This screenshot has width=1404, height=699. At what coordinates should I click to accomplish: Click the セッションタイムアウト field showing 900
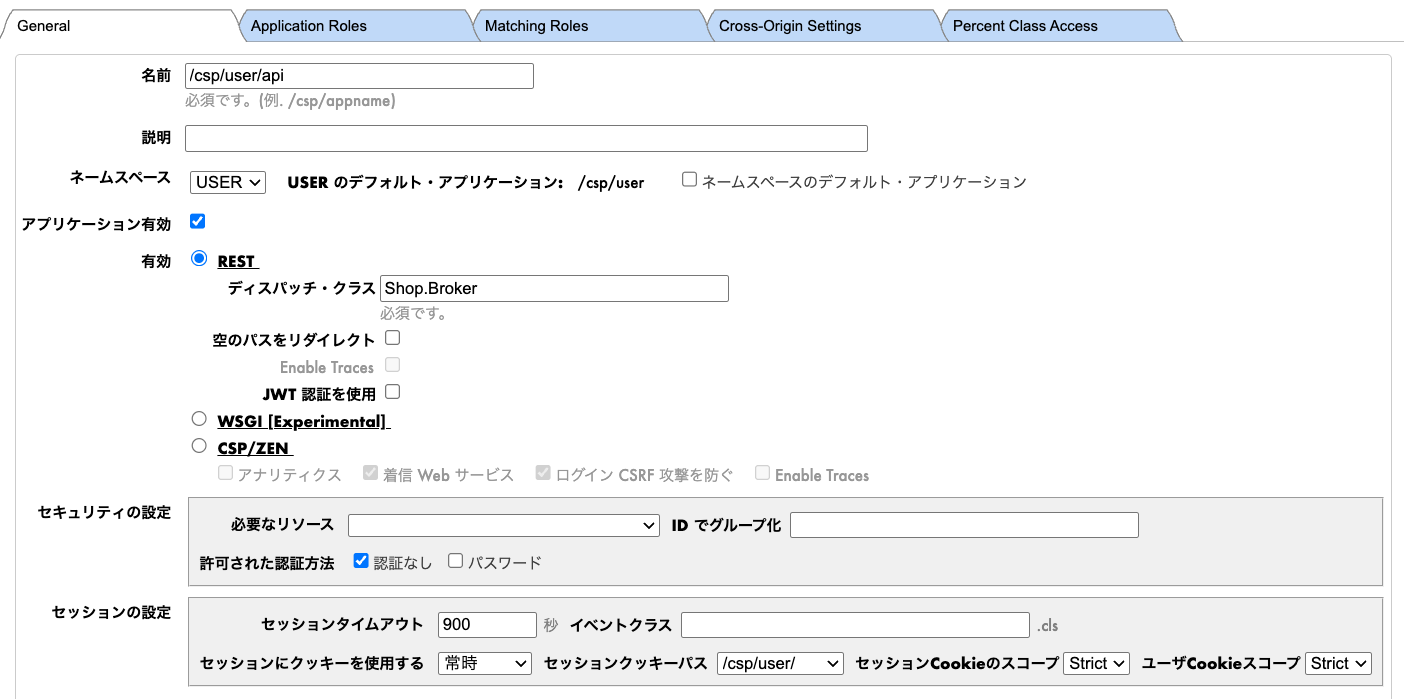[487, 625]
